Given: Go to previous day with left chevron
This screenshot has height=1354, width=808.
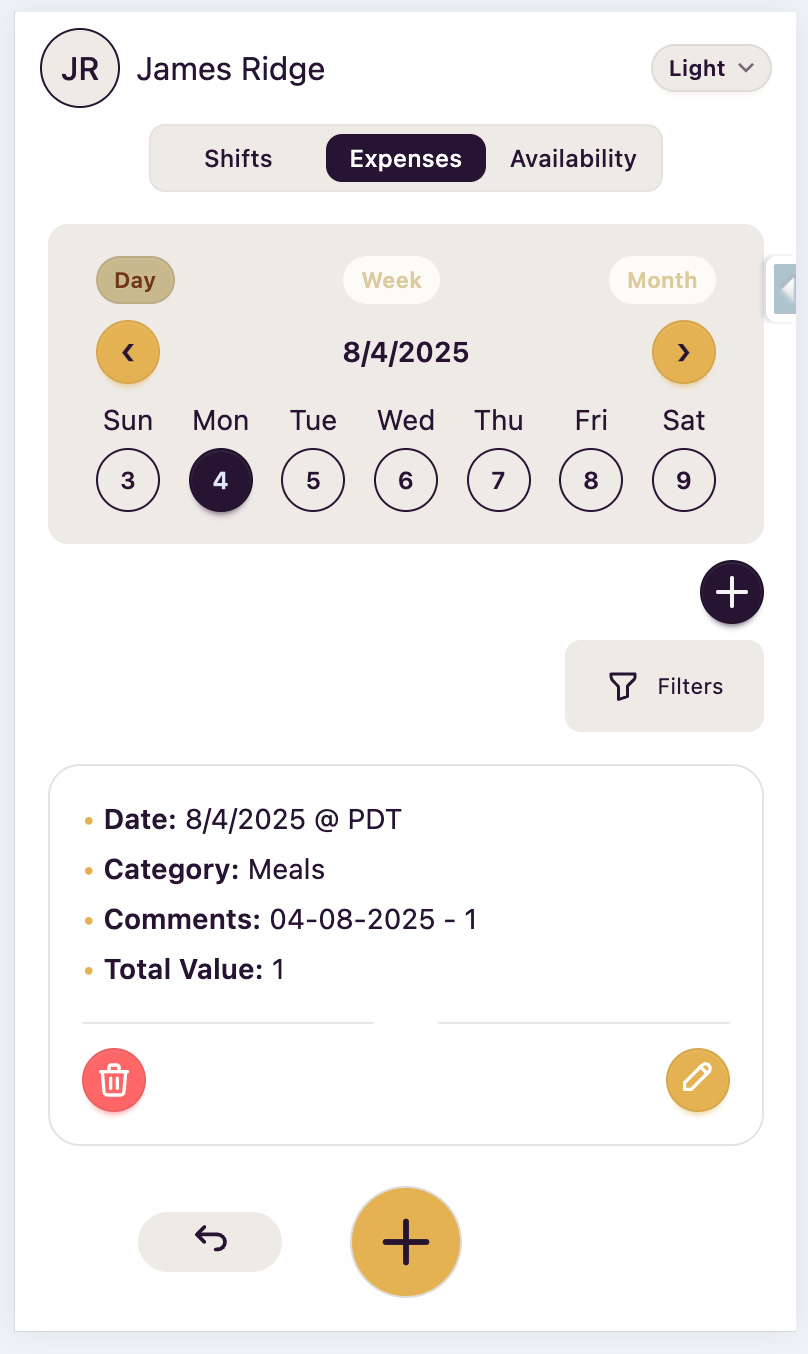Looking at the screenshot, I should pyautogui.click(x=128, y=352).
